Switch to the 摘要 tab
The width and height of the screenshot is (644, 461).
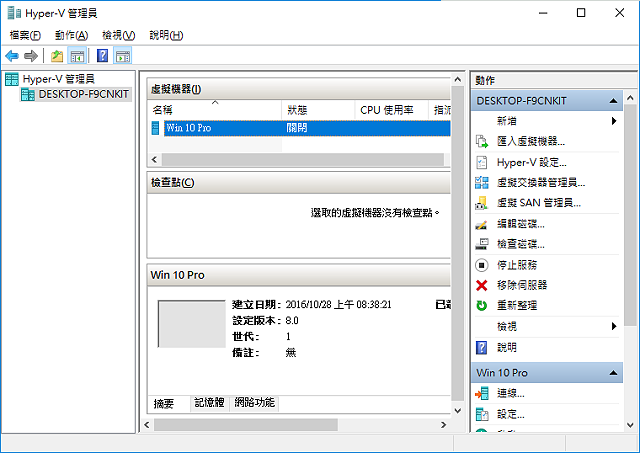coord(164,403)
